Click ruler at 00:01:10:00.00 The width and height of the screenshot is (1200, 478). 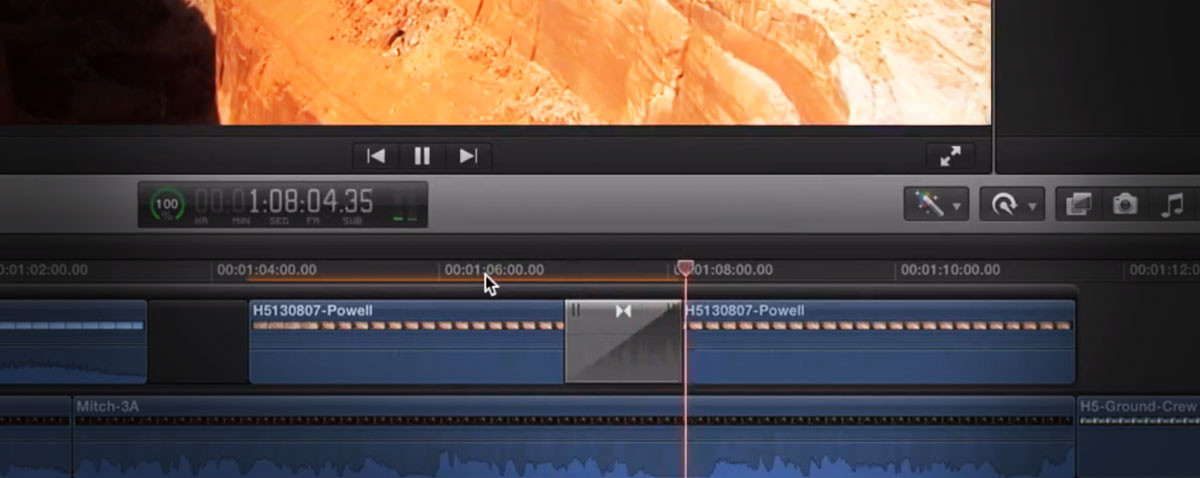coord(950,270)
